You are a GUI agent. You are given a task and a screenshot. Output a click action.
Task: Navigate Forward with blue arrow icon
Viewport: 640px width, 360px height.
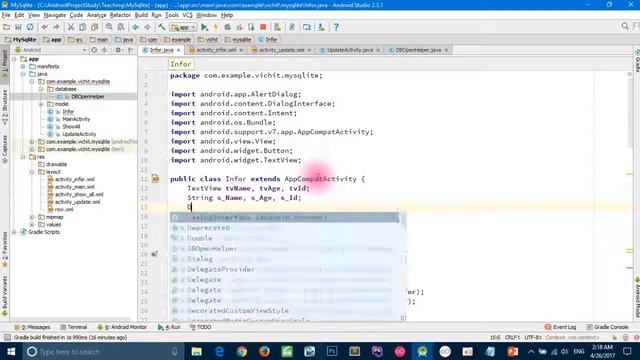click(x=147, y=27)
